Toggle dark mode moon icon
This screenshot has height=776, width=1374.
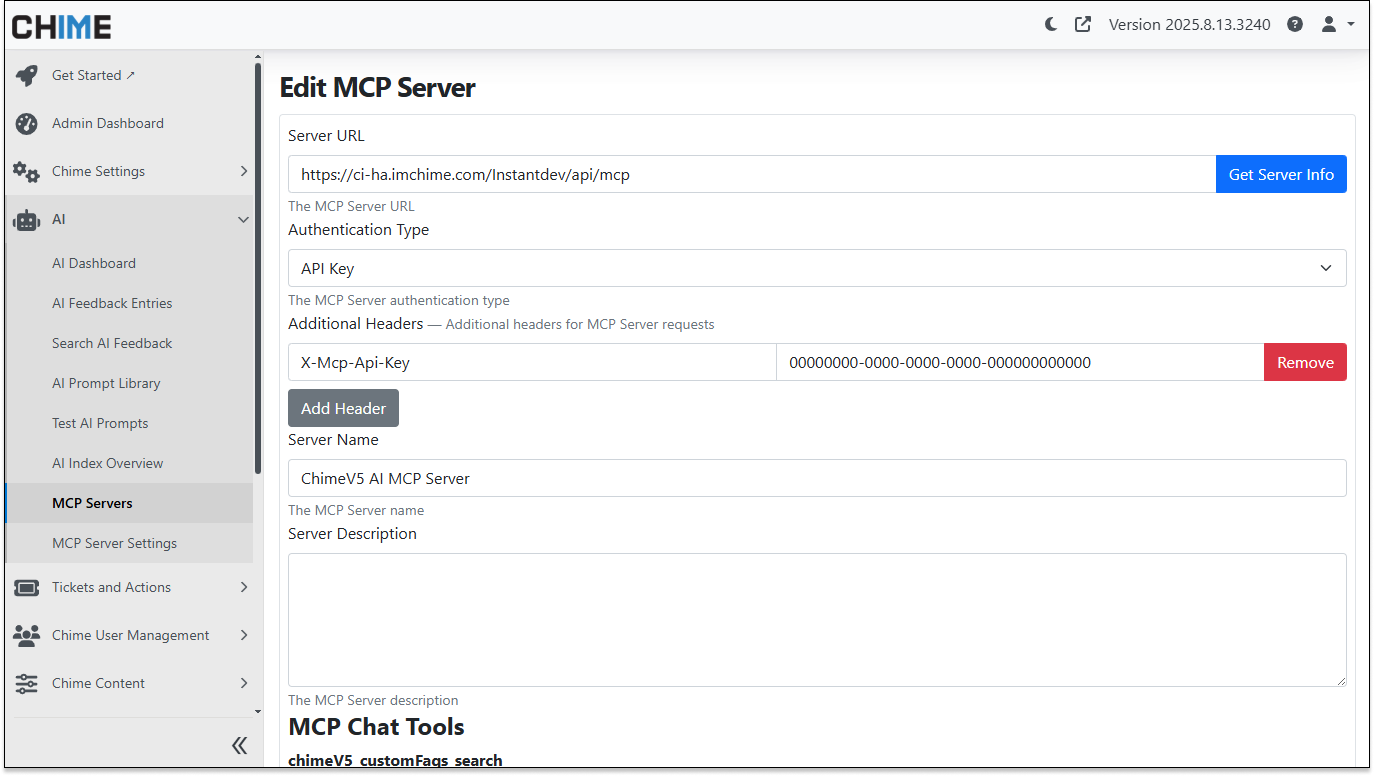[1051, 24]
